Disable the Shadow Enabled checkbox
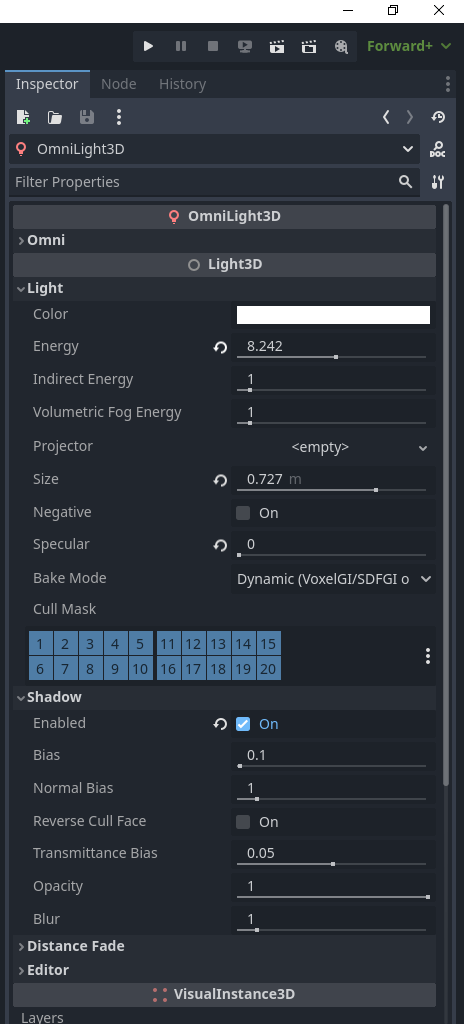The height and width of the screenshot is (1024, 464). click(243, 724)
